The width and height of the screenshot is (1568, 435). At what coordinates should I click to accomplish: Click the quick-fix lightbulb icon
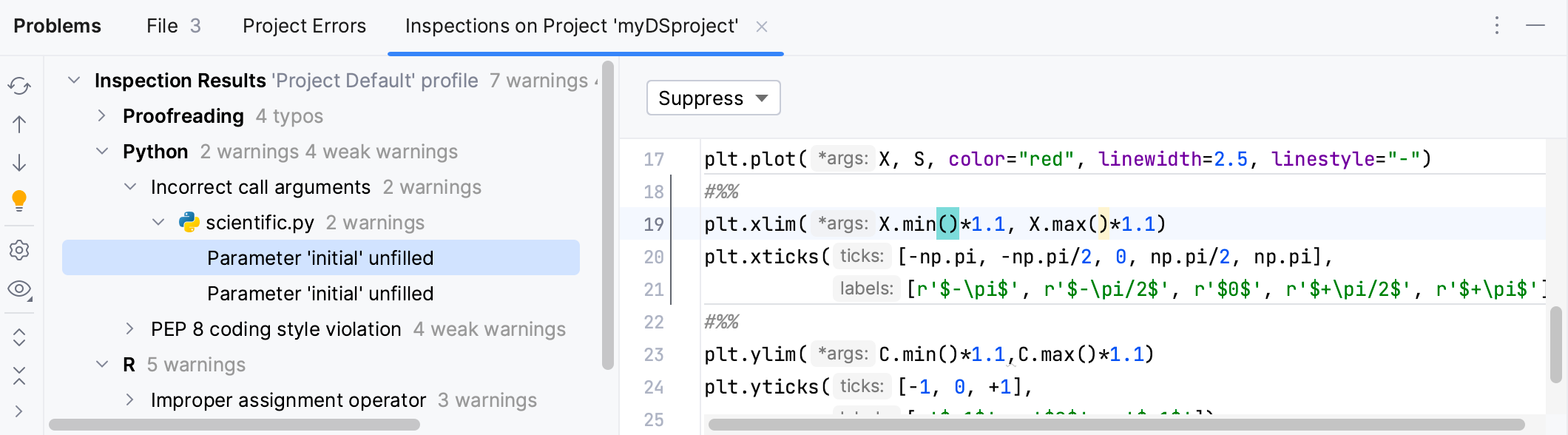click(x=19, y=200)
